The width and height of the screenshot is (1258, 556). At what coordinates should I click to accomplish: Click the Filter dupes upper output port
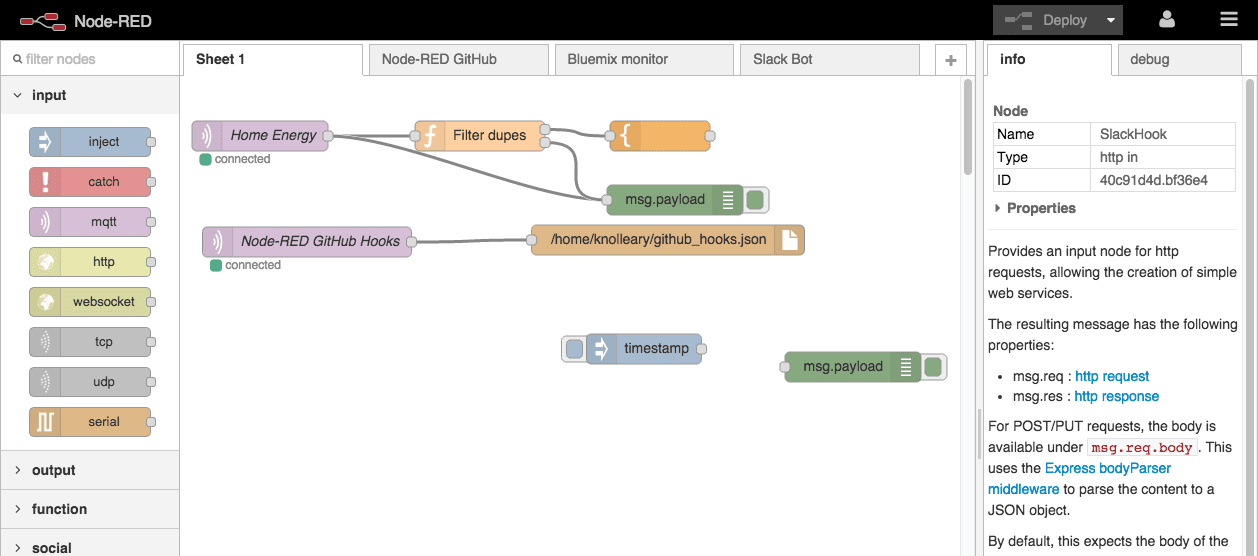545,128
